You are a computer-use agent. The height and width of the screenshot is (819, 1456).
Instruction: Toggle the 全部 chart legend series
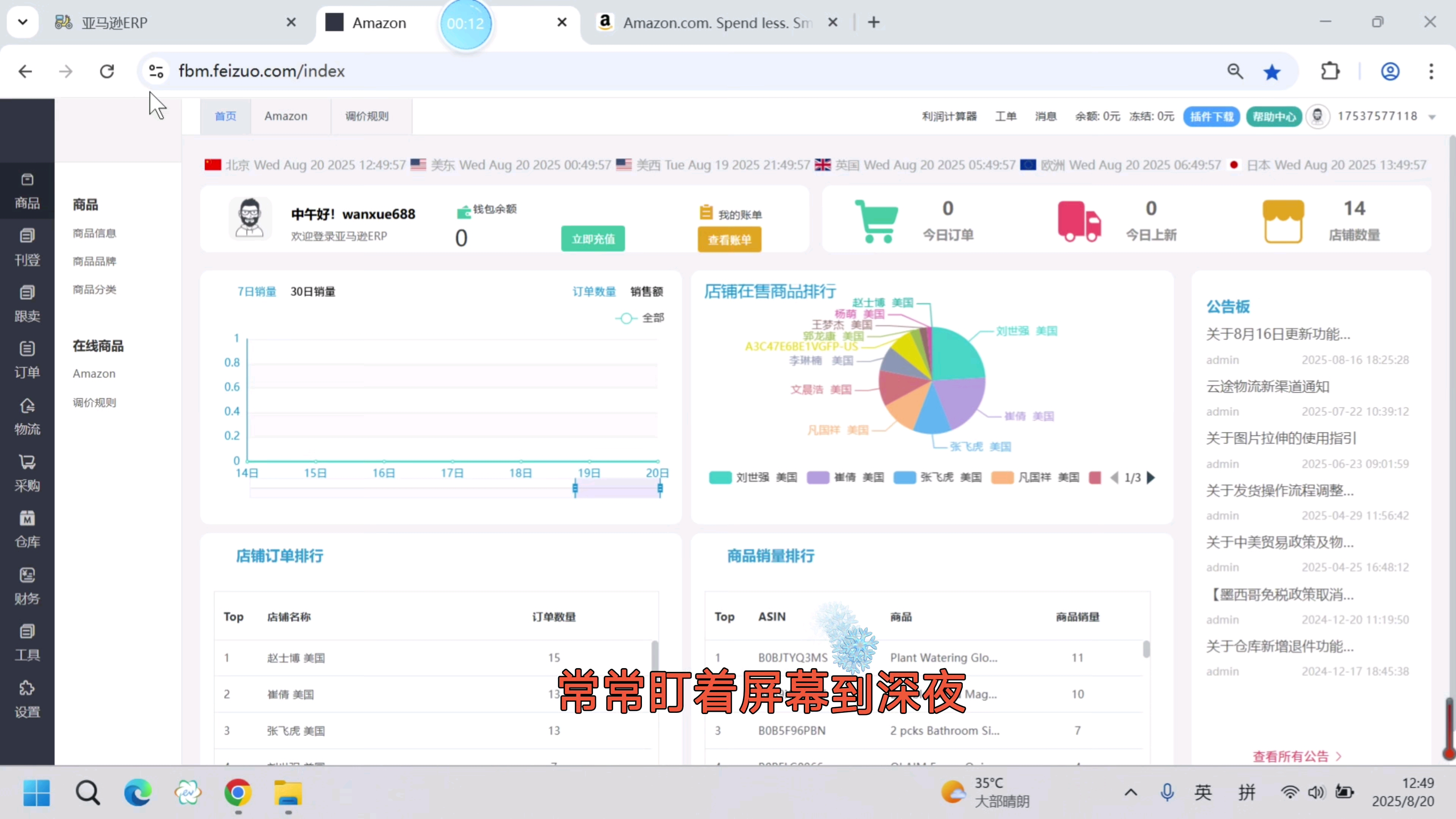(x=640, y=318)
